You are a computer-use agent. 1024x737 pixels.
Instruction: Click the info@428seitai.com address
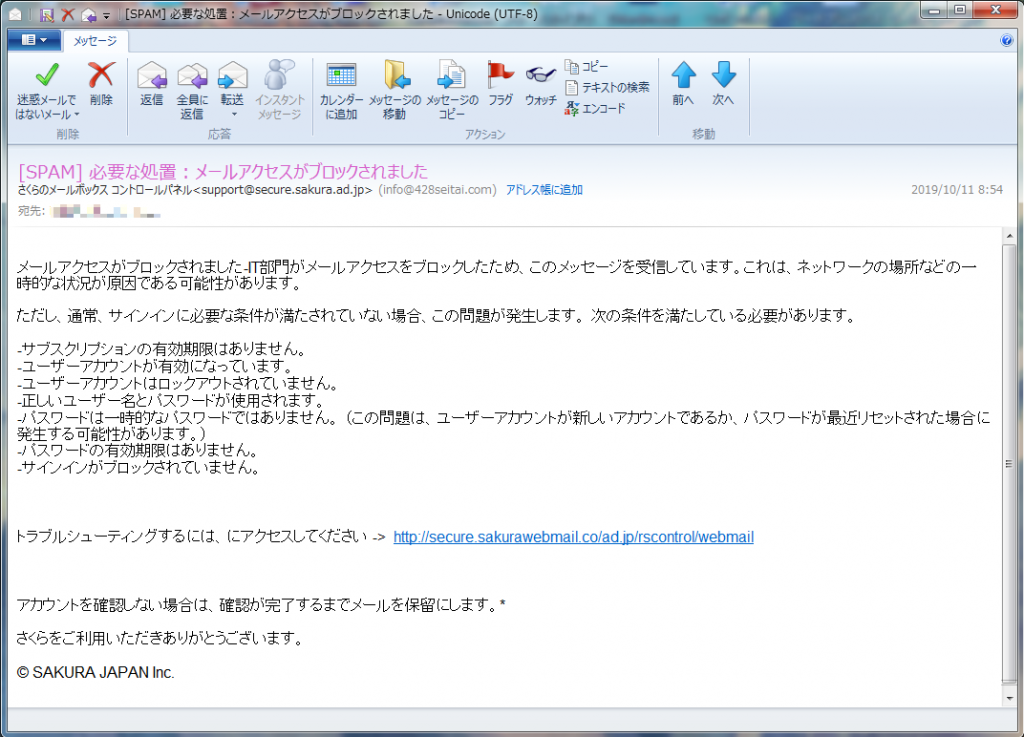tap(437, 190)
